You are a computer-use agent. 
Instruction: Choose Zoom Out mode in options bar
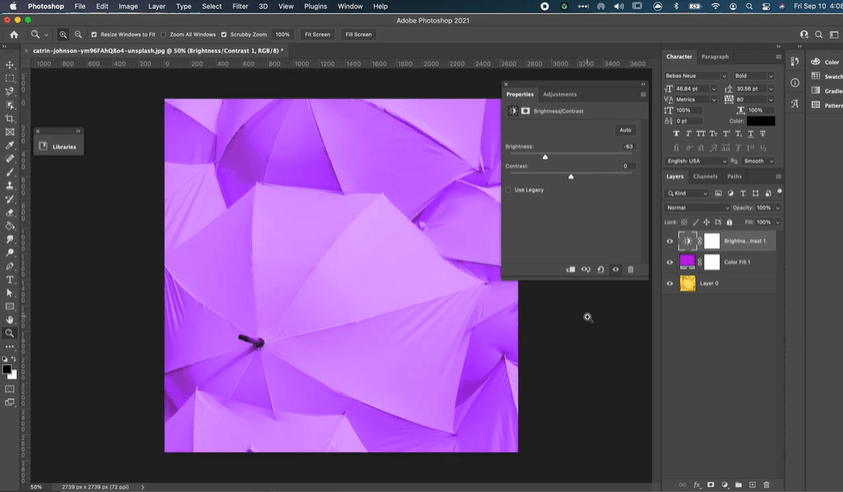click(x=78, y=34)
